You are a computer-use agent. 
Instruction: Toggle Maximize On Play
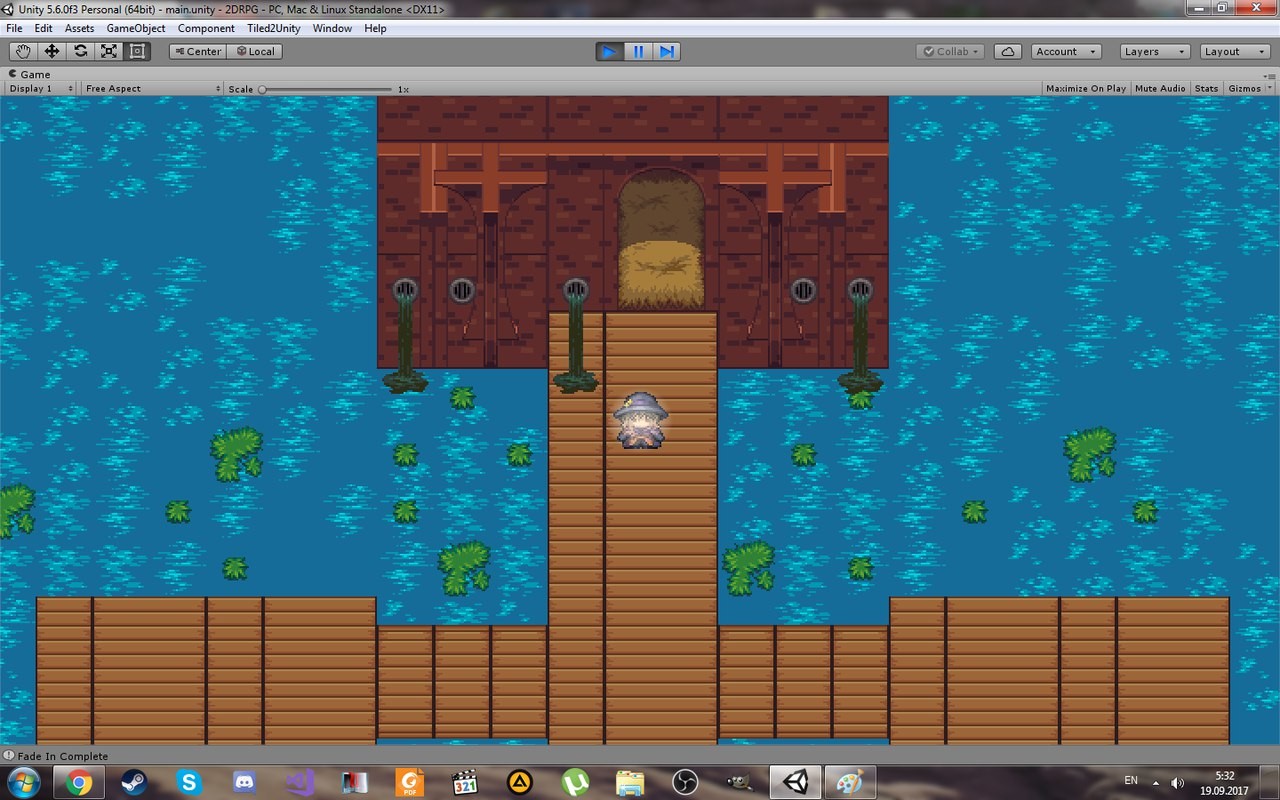point(1085,88)
